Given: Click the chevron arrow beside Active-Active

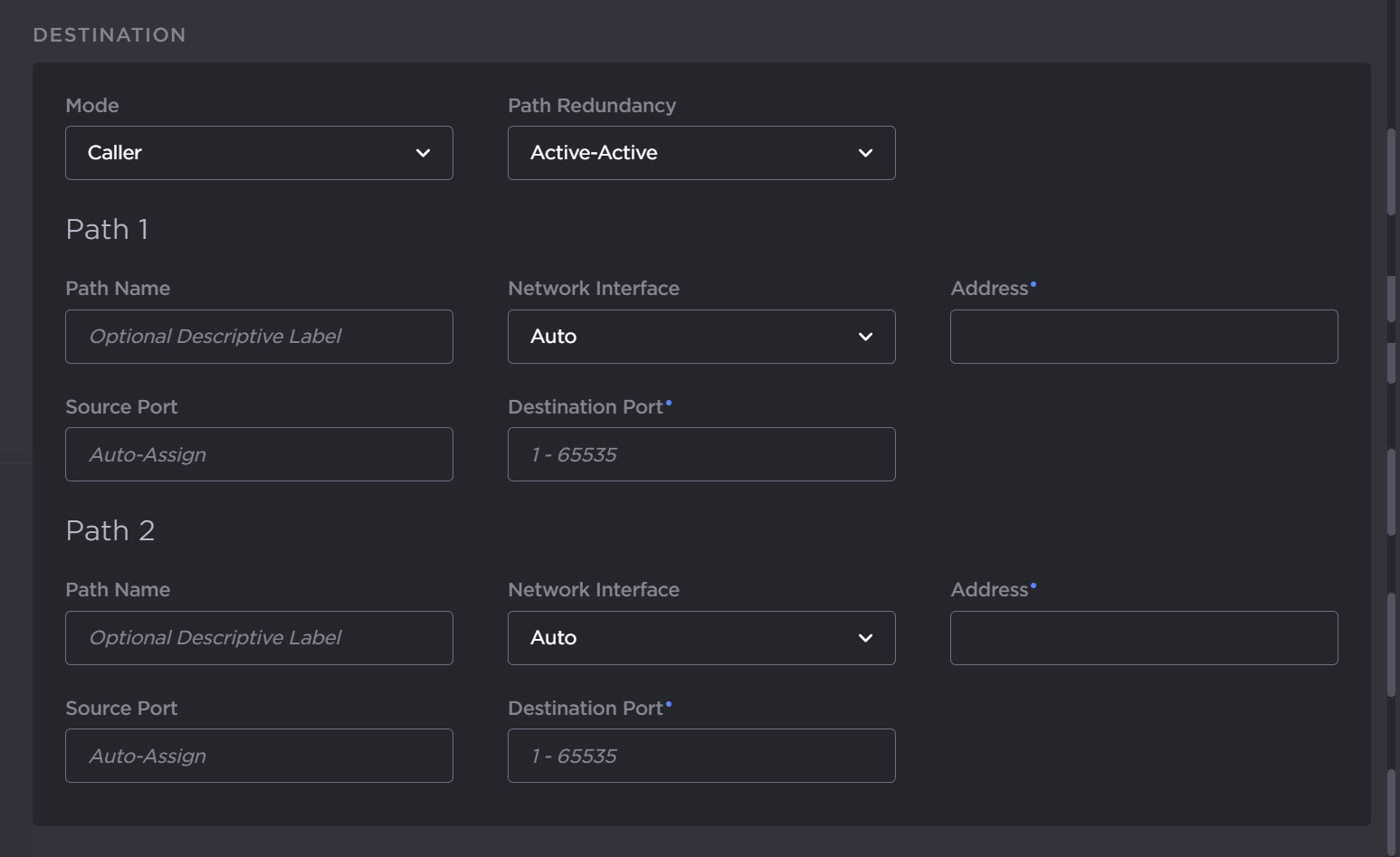Looking at the screenshot, I should click(x=865, y=153).
